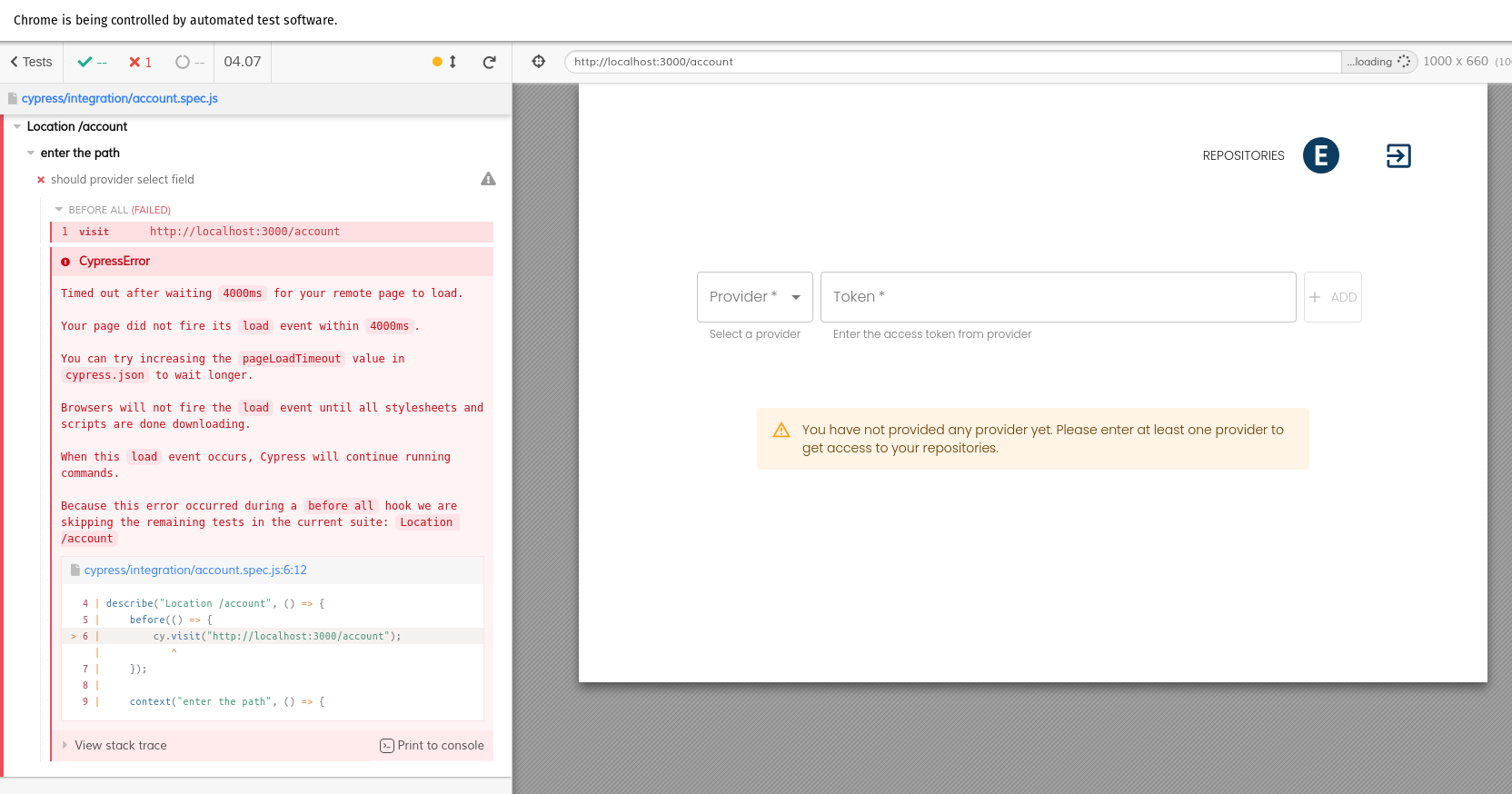Click the test timer showing 04.07
The image size is (1512, 794).
pos(243,62)
